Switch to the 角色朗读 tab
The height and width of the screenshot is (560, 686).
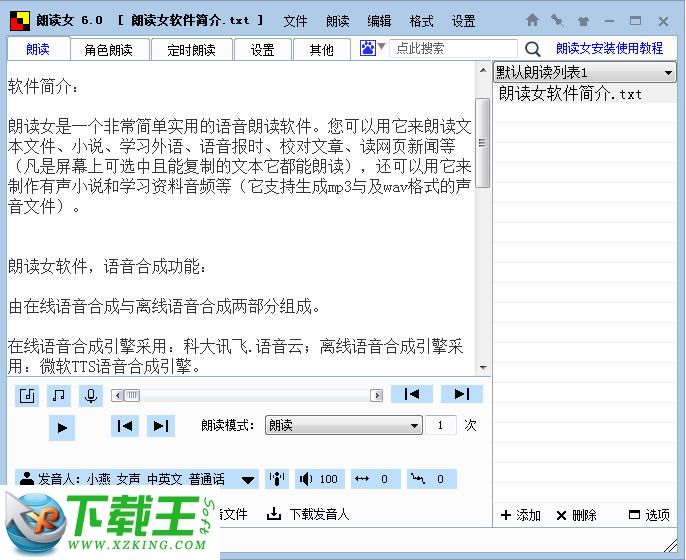pos(108,50)
